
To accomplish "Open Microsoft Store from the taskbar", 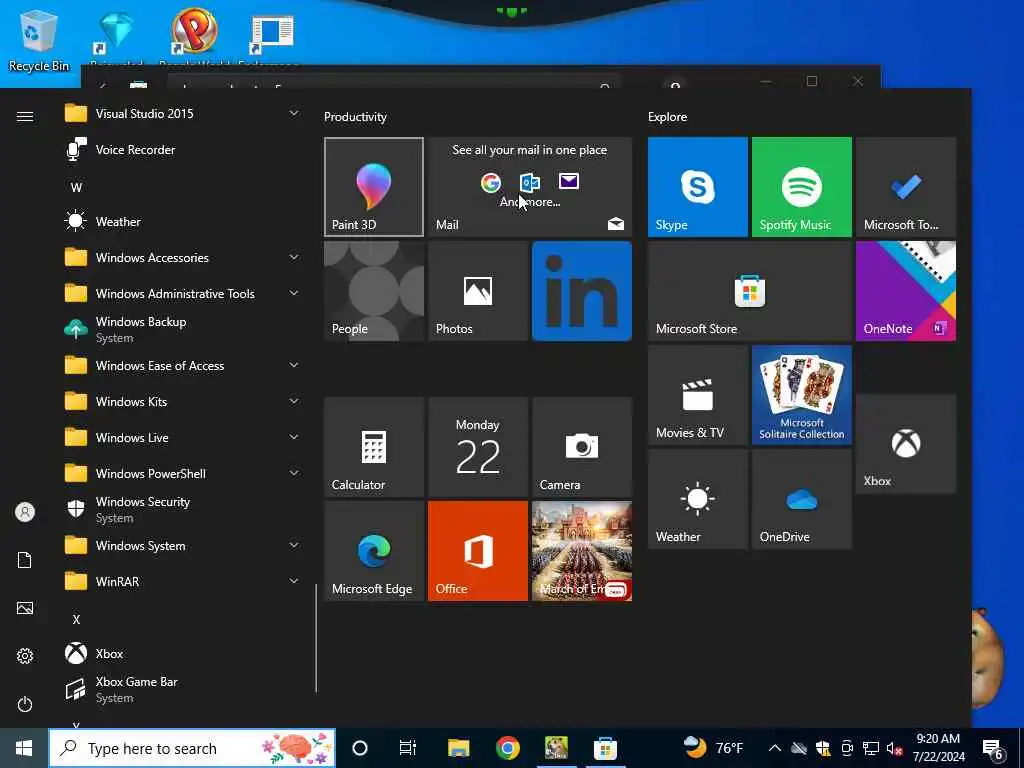I will 605,748.
